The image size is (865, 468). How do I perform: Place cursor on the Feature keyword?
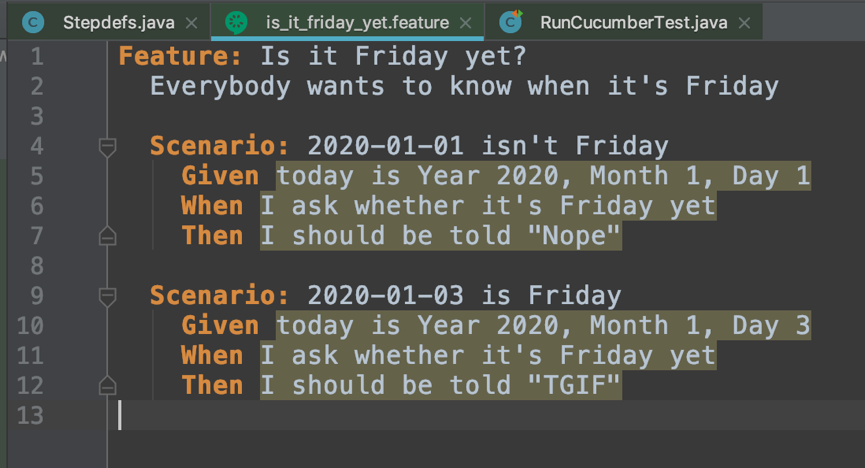[180, 56]
